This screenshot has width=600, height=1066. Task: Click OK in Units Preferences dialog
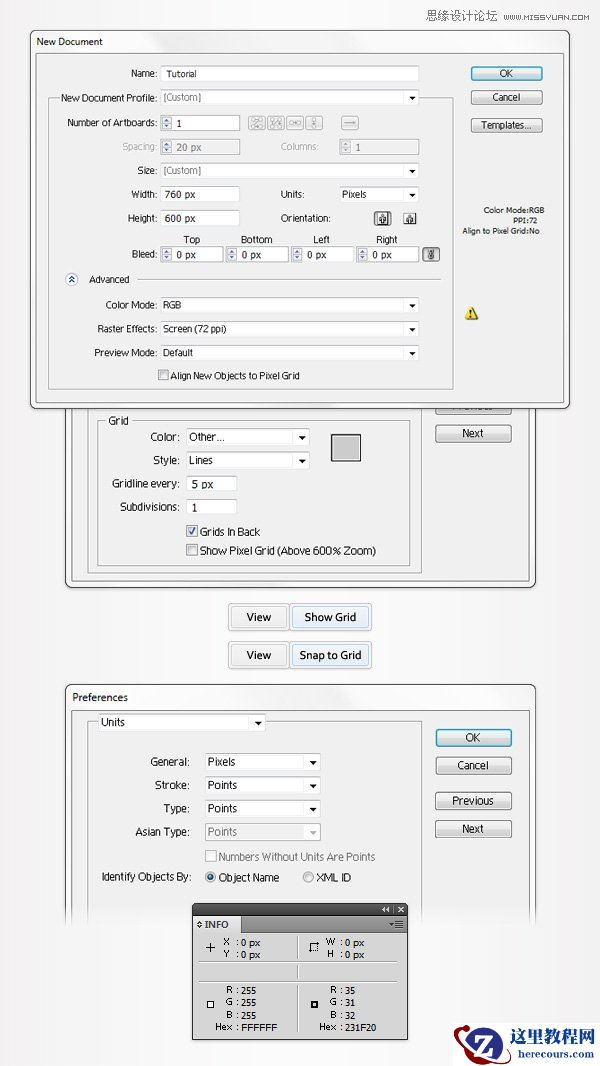coord(473,738)
